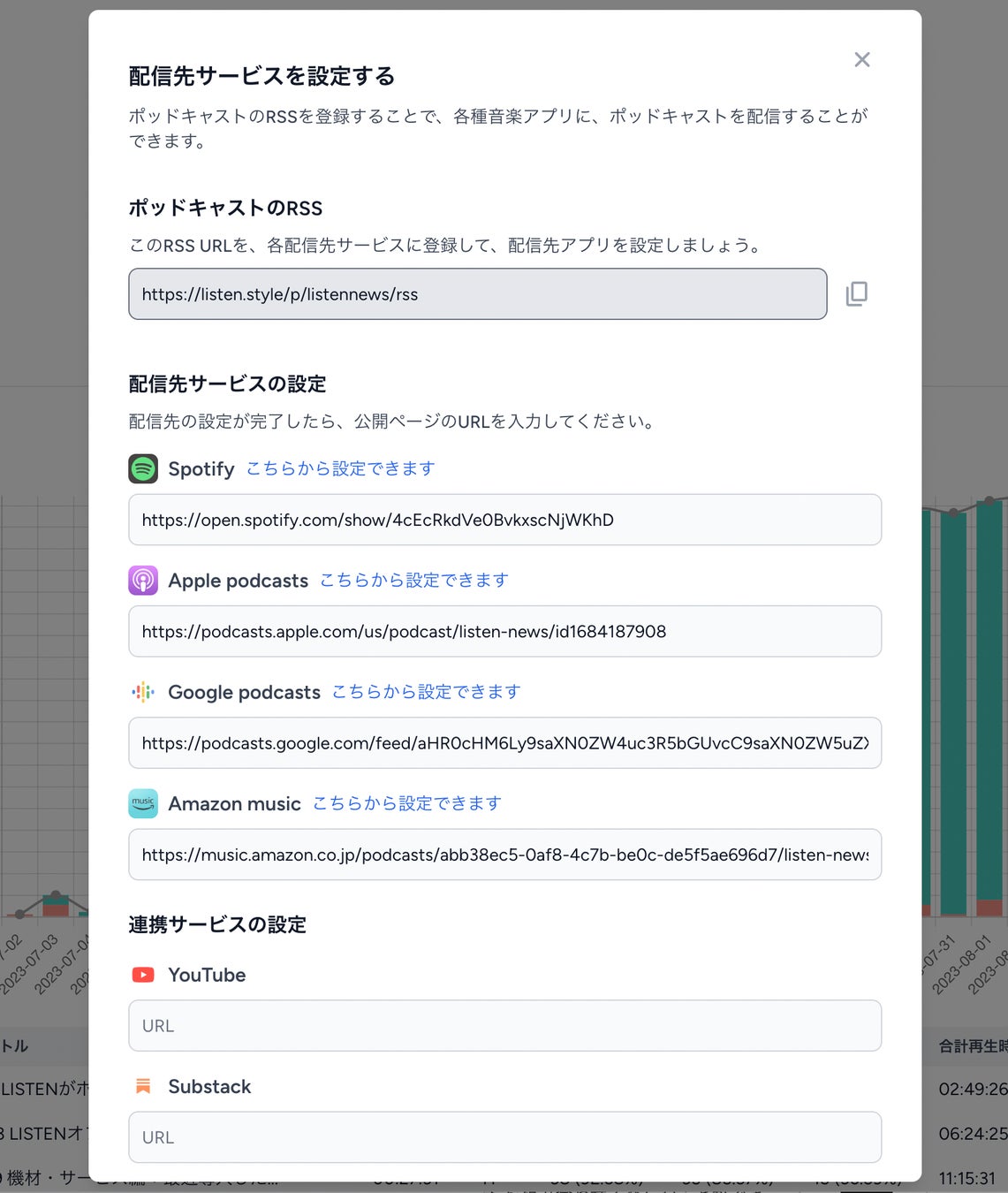Click the 11:15:31 playtime value behind dialog

967,1178
